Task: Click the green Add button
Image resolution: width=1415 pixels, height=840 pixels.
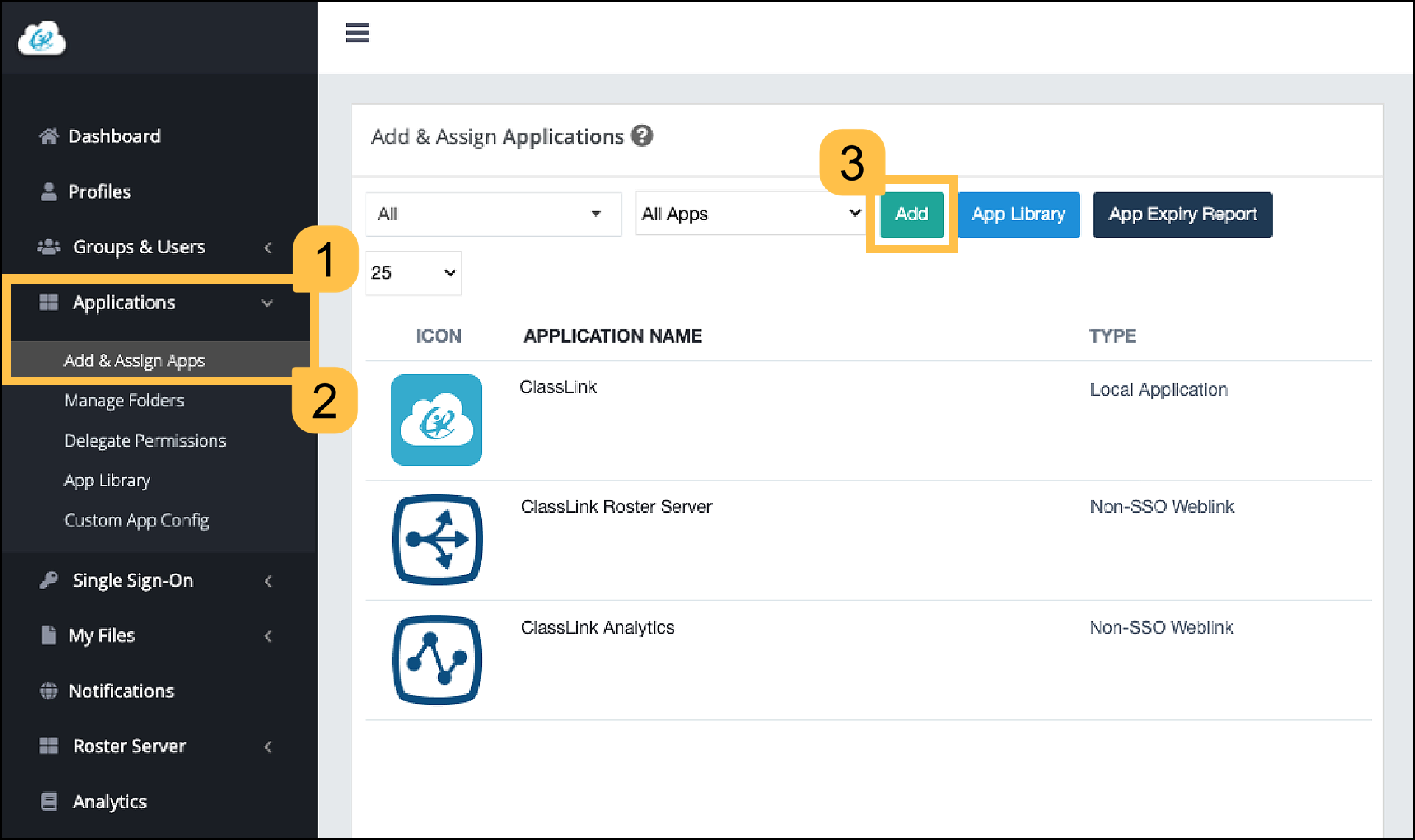Action: click(912, 214)
